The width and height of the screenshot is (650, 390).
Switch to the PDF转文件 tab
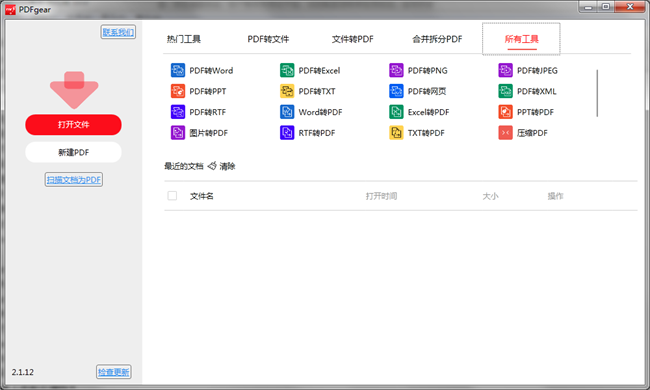[268, 39]
